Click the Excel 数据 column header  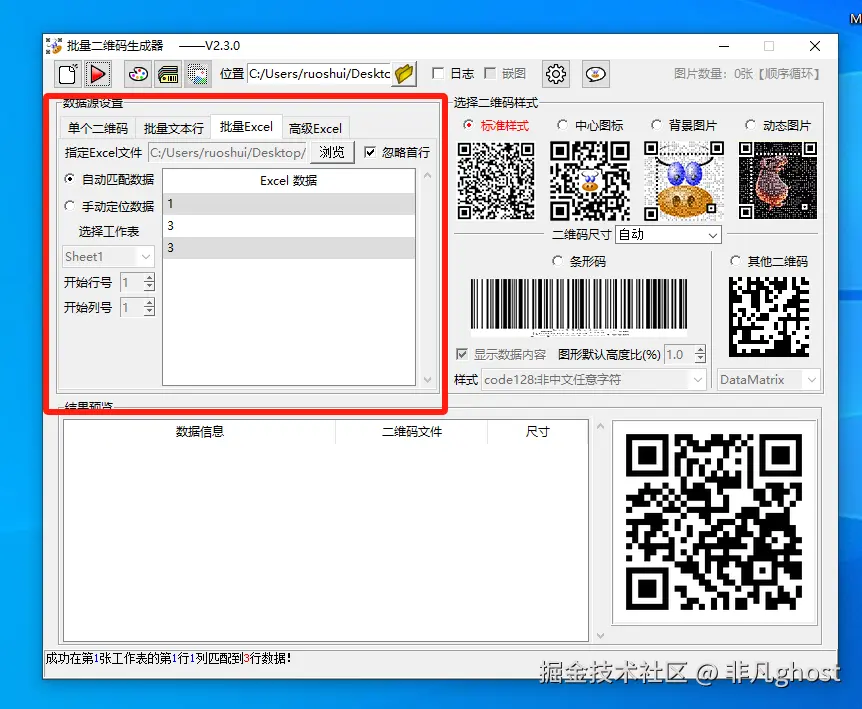[x=289, y=181]
